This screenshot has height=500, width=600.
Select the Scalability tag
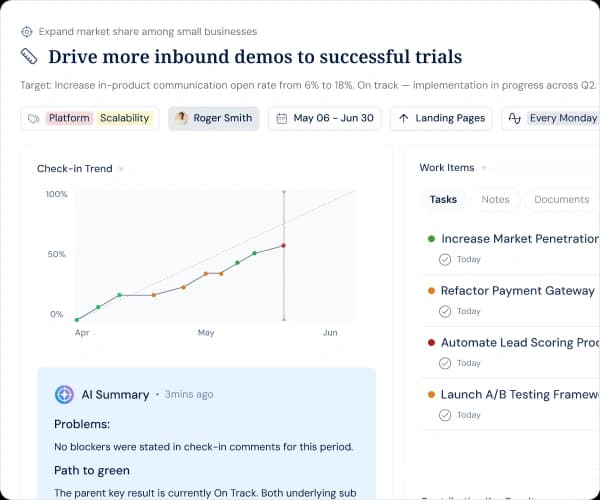(124, 118)
